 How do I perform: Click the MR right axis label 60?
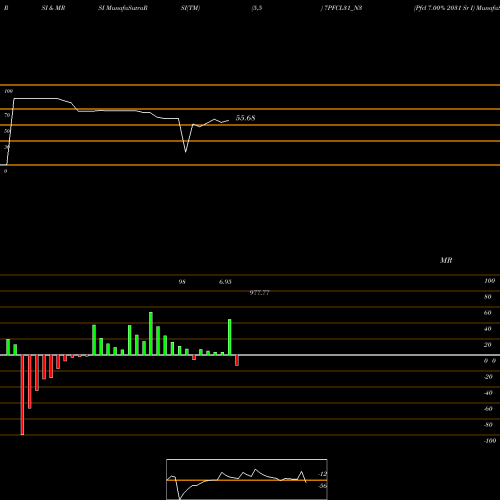click(x=488, y=313)
